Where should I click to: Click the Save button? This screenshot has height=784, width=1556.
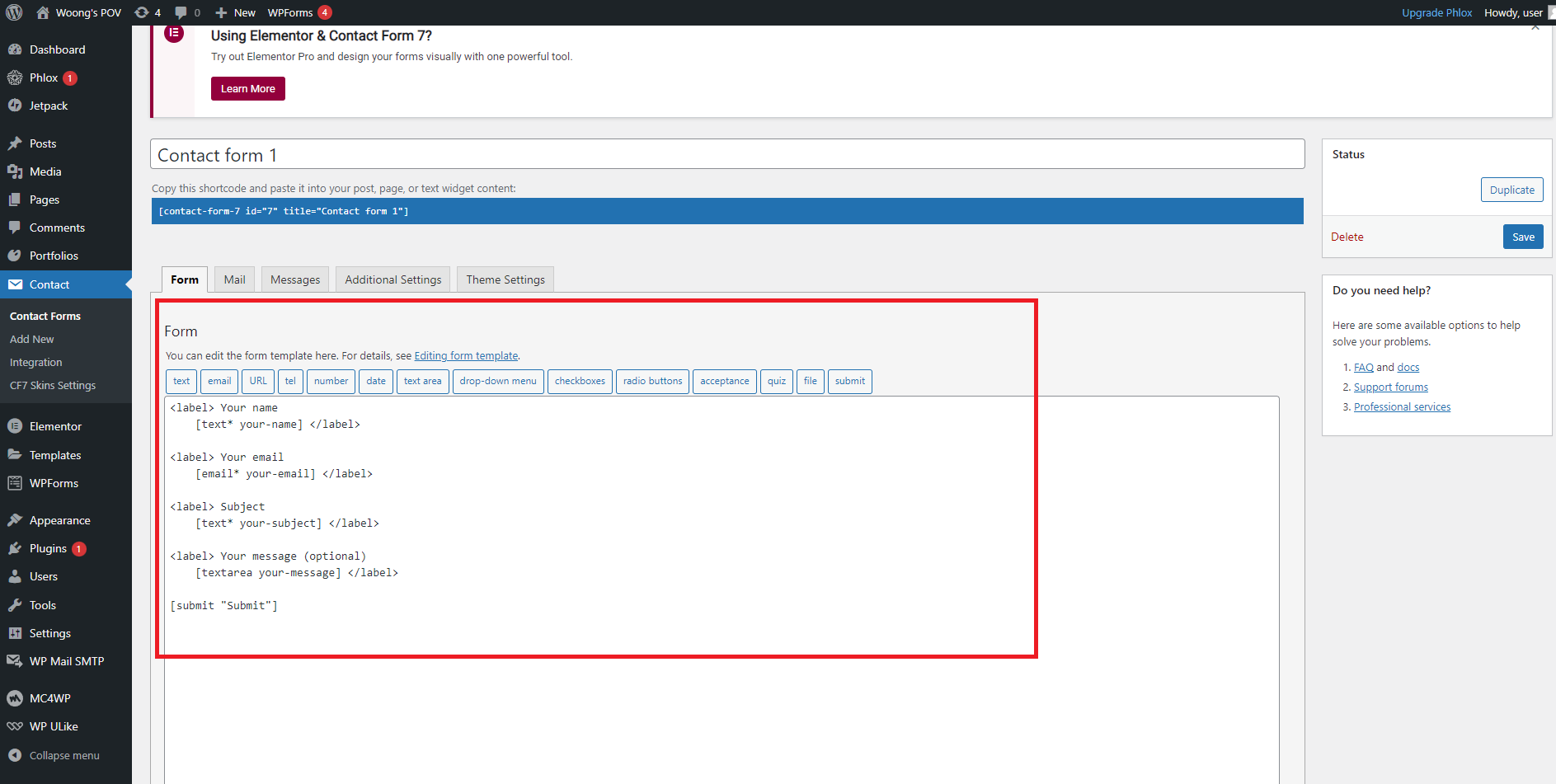tap(1523, 237)
